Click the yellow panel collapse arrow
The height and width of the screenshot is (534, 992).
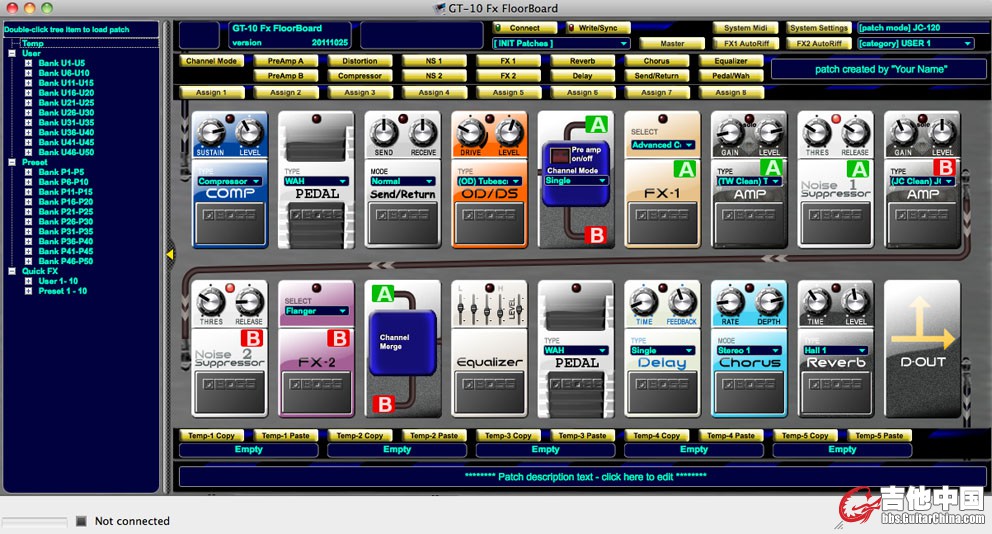click(x=170, y=254)
